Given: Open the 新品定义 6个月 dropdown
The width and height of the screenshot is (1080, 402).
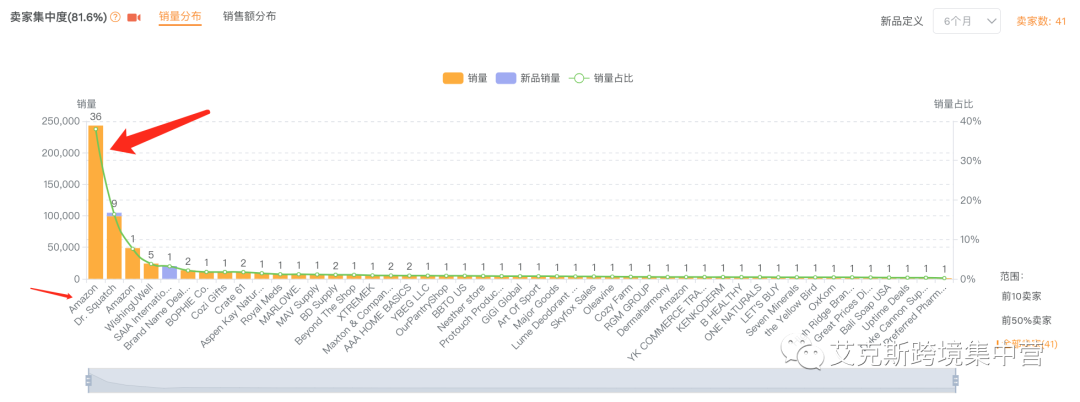Looking at the screenshot, I should 966,20.
